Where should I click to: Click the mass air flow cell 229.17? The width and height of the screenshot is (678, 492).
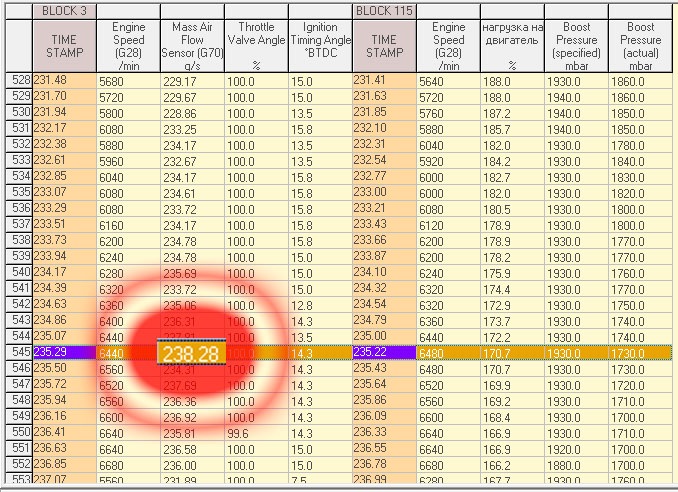pos(192,81)
